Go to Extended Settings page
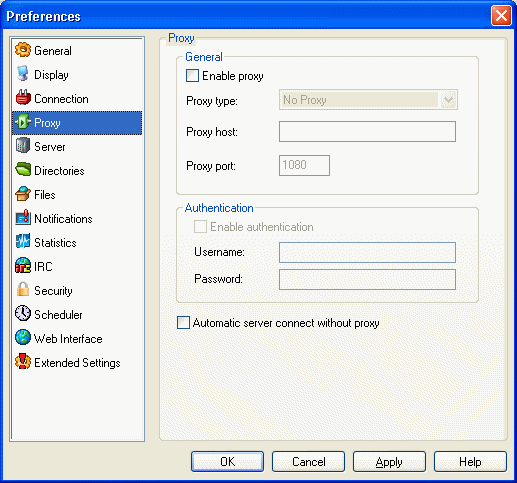 (x=77, y=362)
